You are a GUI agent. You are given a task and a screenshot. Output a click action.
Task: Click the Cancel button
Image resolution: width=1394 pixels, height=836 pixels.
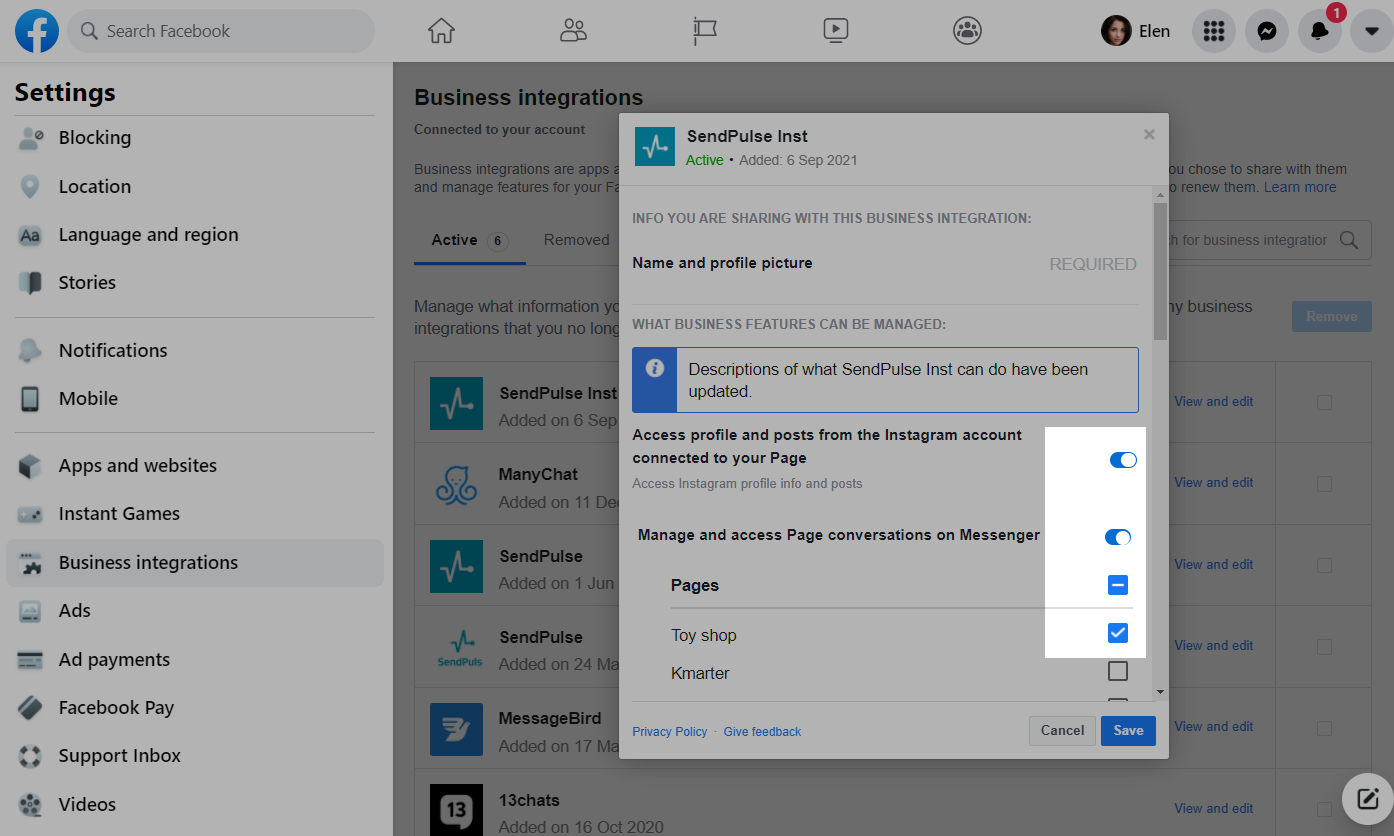coord(1062,731)
